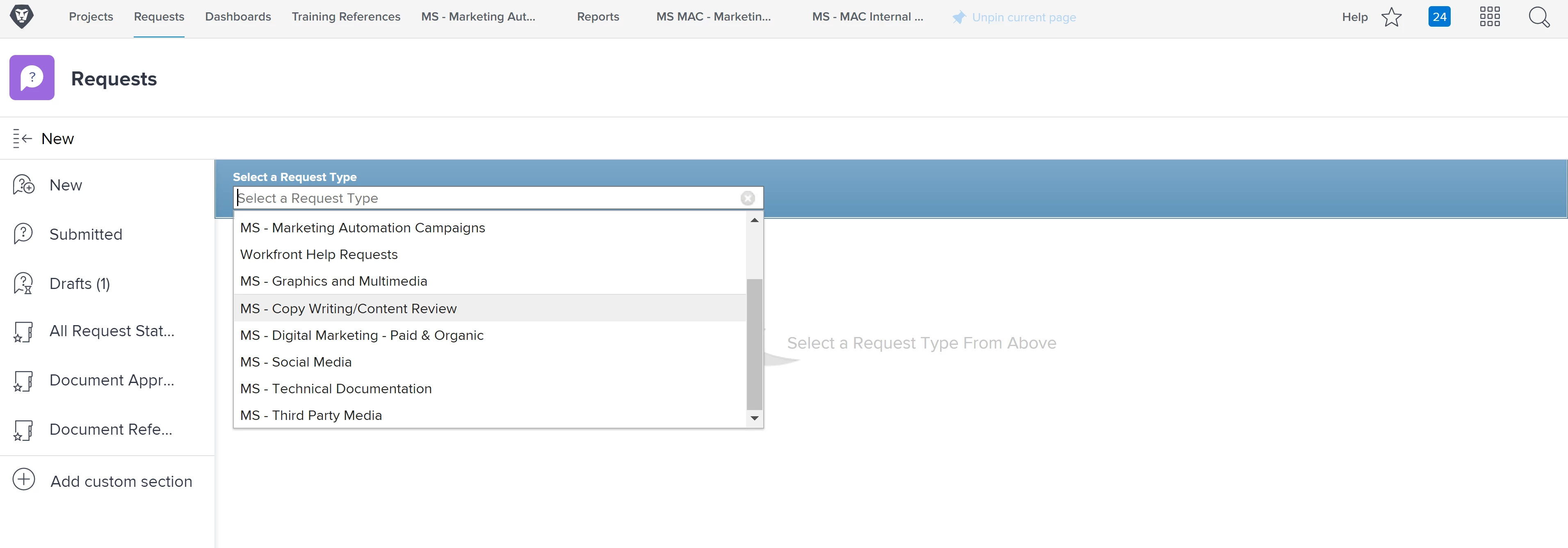1568x548 pixels.
Task: Open the main menu grid icon
Action: pyautogui.click(x=1490, y=17)
